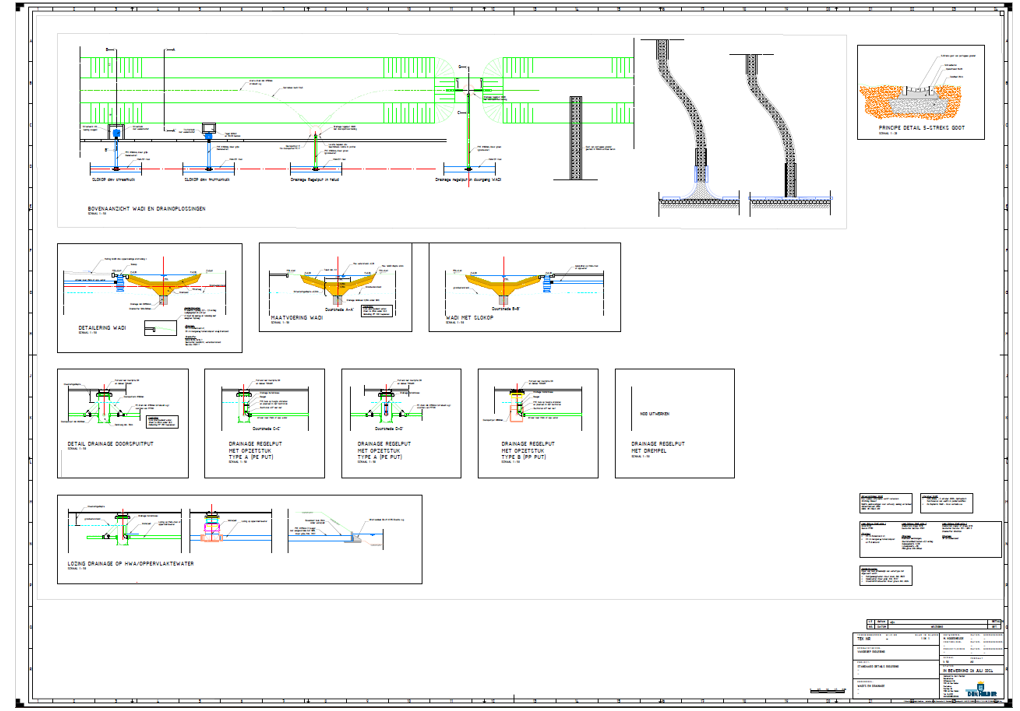
Task: Click the NOG UITWERKEN note text
Action: [x=654, y=414]
